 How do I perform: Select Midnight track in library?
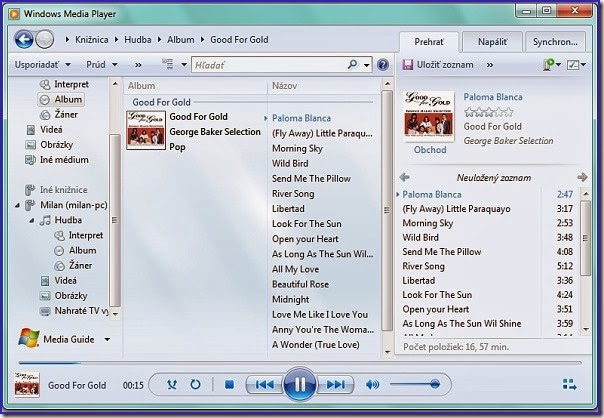point(290,299)
